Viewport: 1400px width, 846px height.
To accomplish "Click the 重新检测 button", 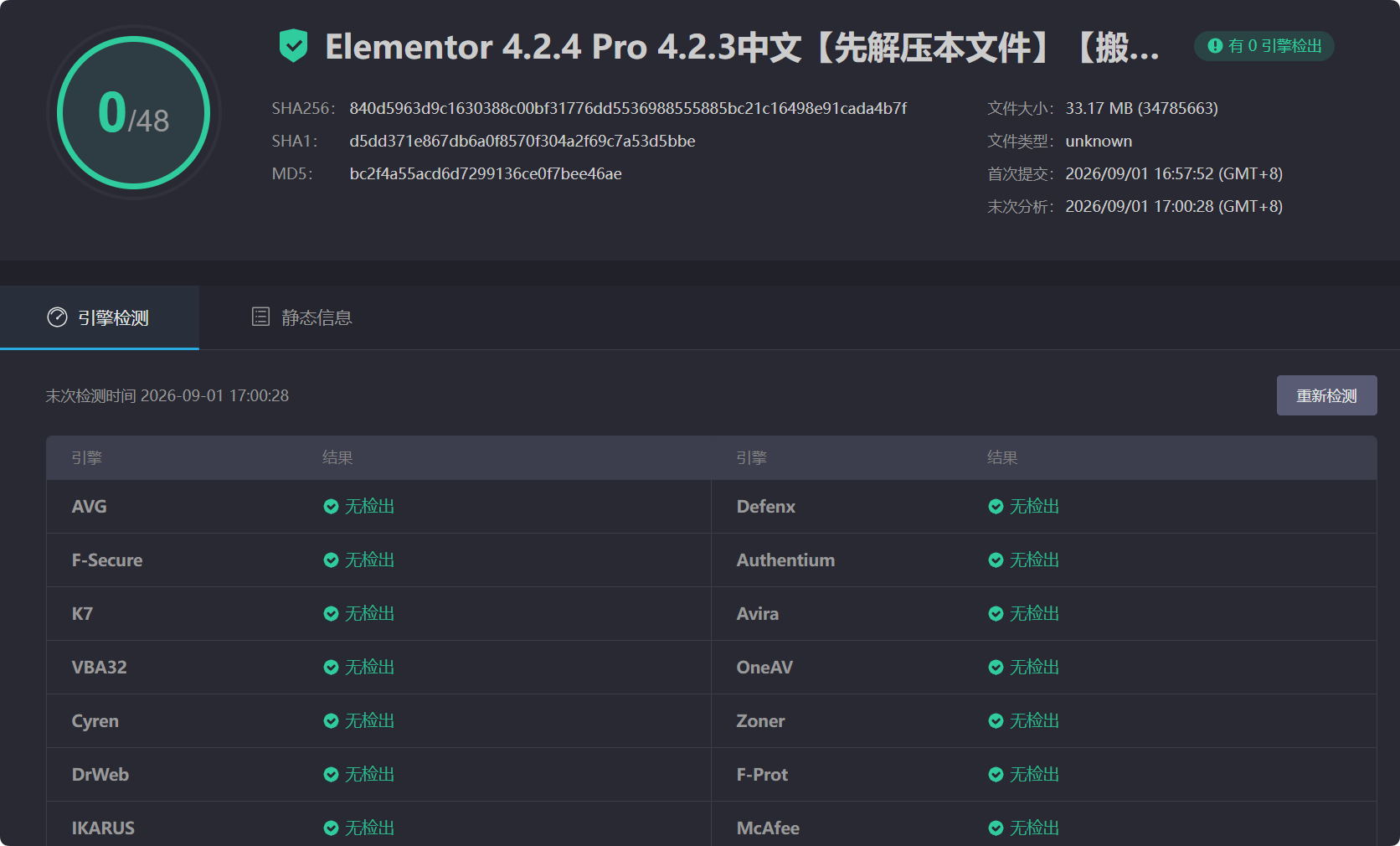I will (1326, 395).
